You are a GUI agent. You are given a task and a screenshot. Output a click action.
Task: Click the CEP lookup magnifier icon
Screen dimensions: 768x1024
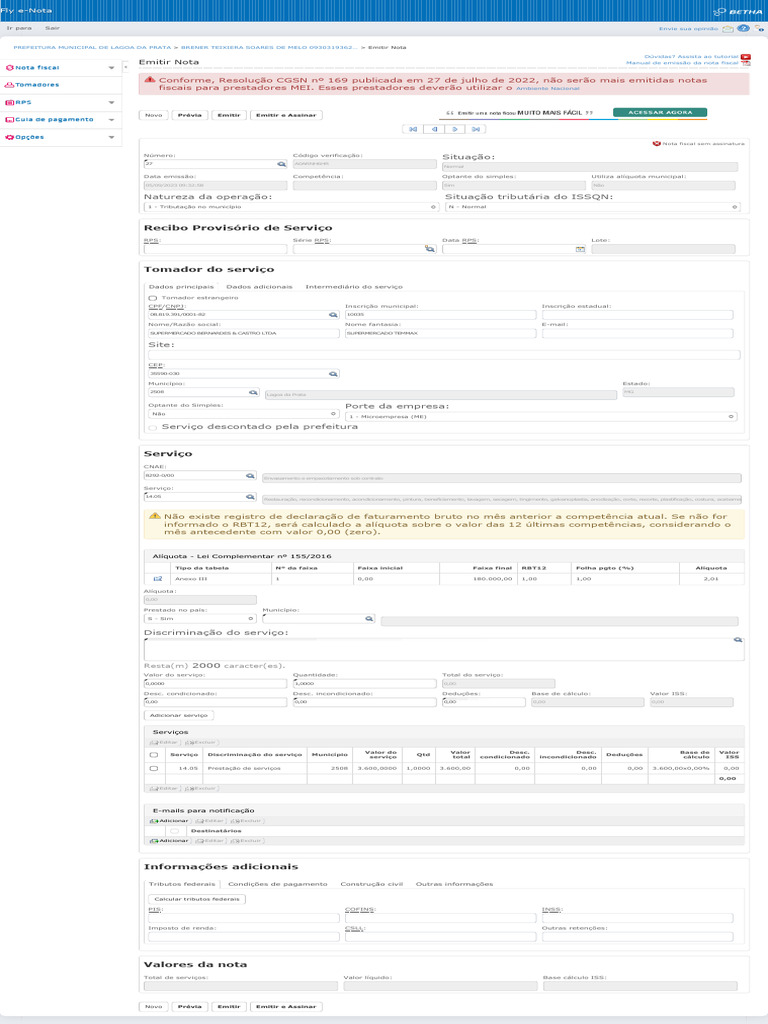334,374
